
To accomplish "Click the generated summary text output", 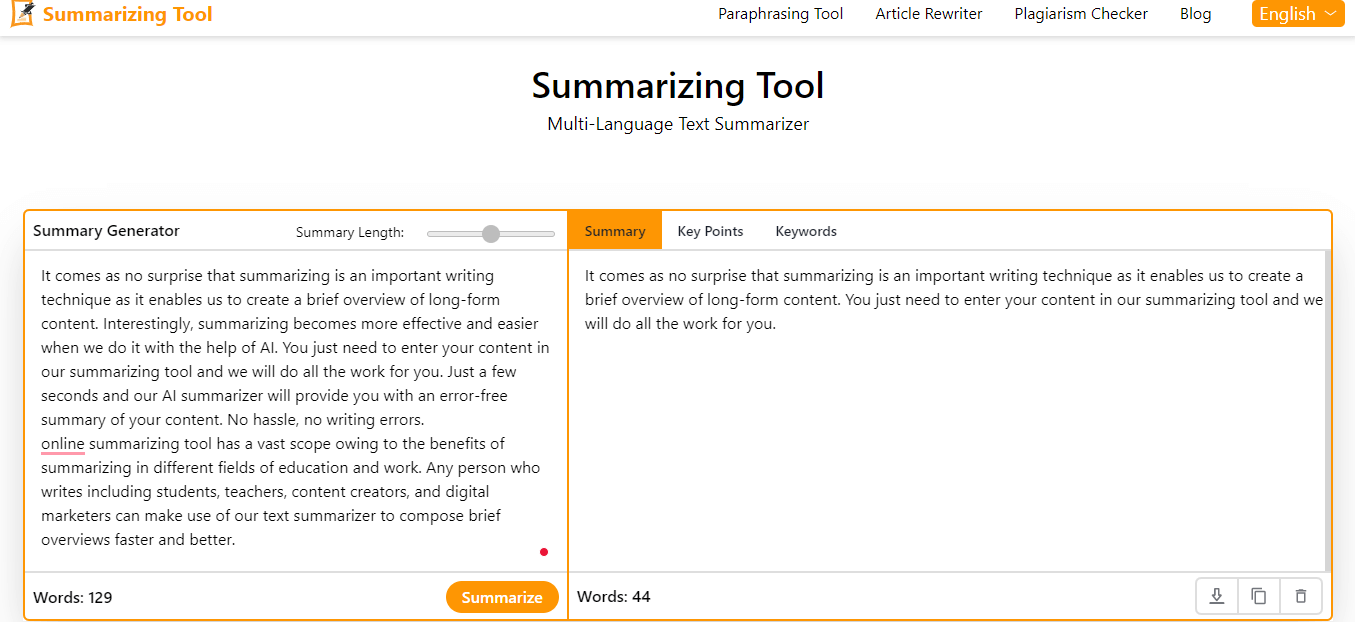I will coord(954,300).
